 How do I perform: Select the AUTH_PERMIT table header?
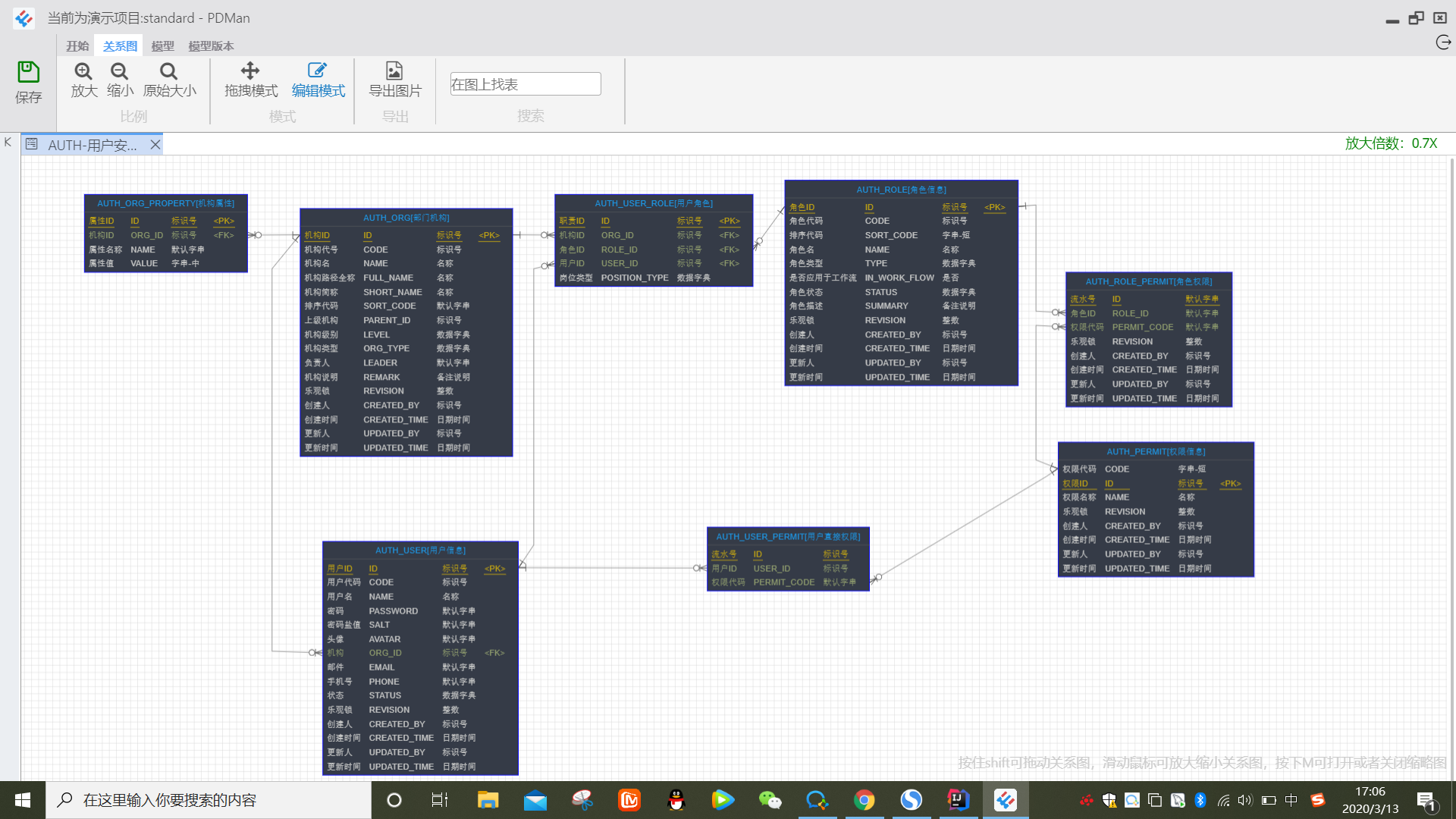tap(1156, 451)
